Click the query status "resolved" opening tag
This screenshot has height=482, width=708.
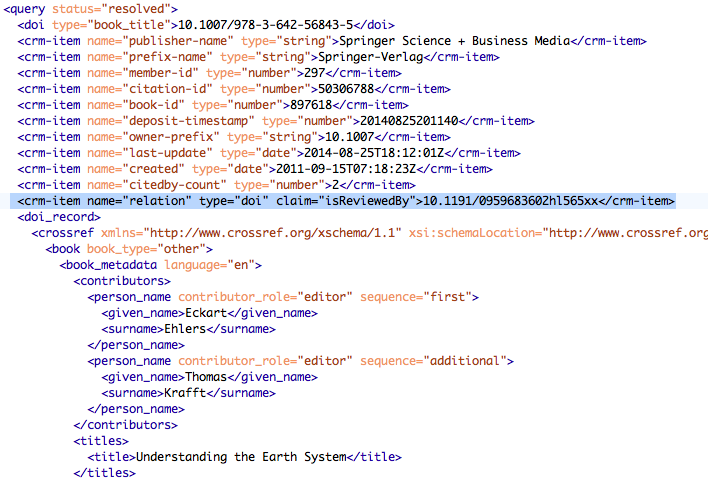73,8
